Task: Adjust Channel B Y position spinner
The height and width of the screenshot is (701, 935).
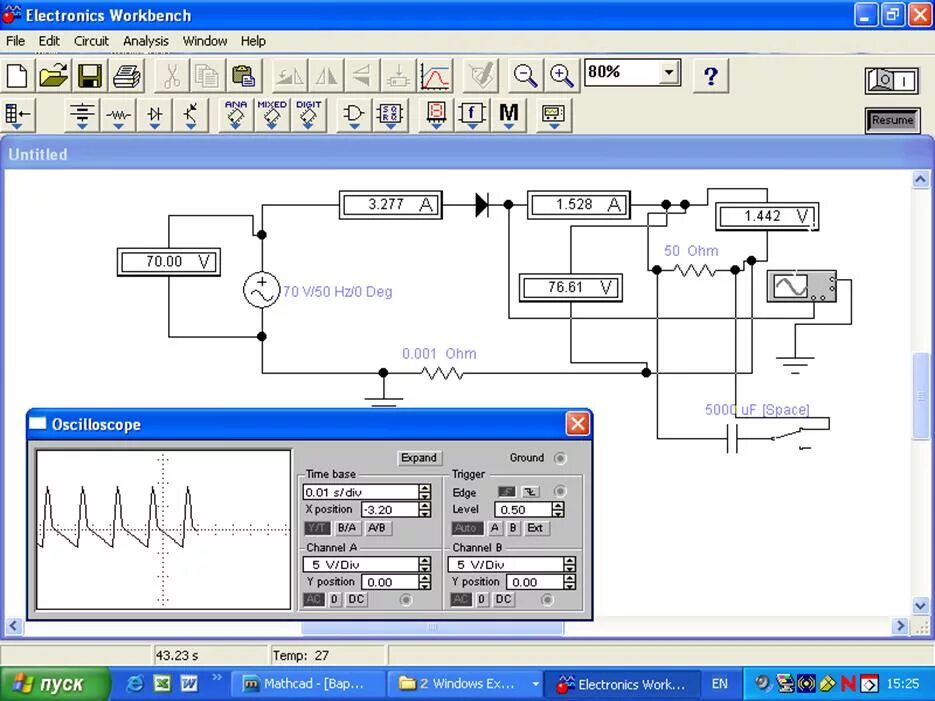Action: pos(569,582)
